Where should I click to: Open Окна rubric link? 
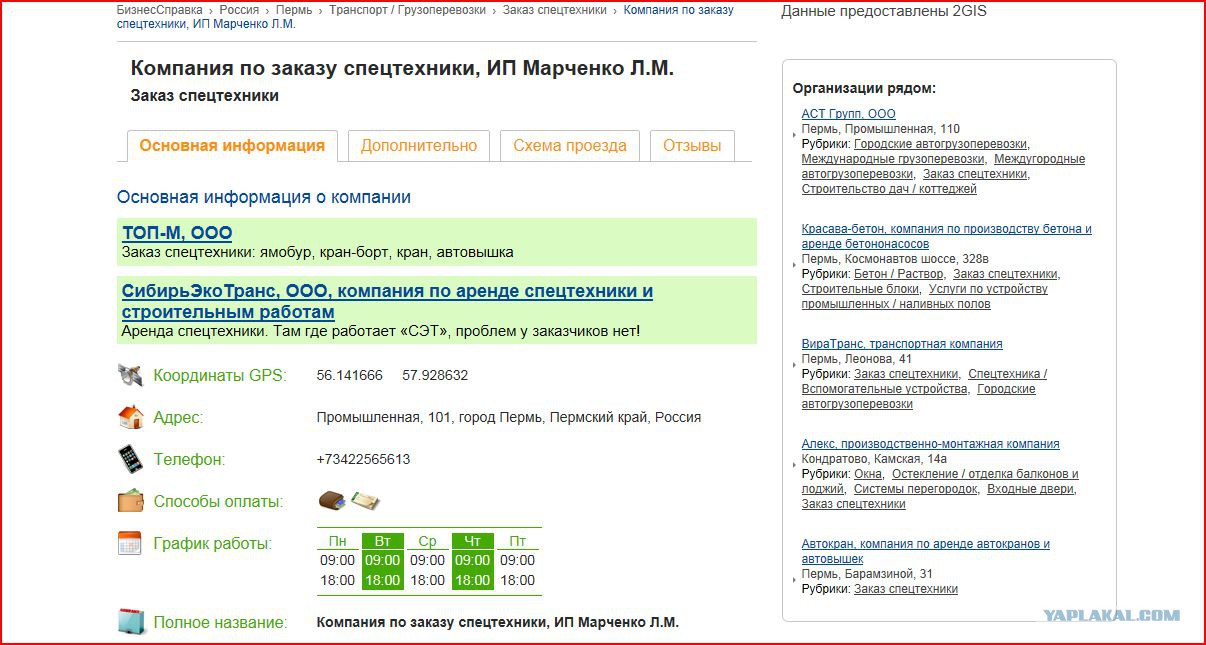(868, 474)
